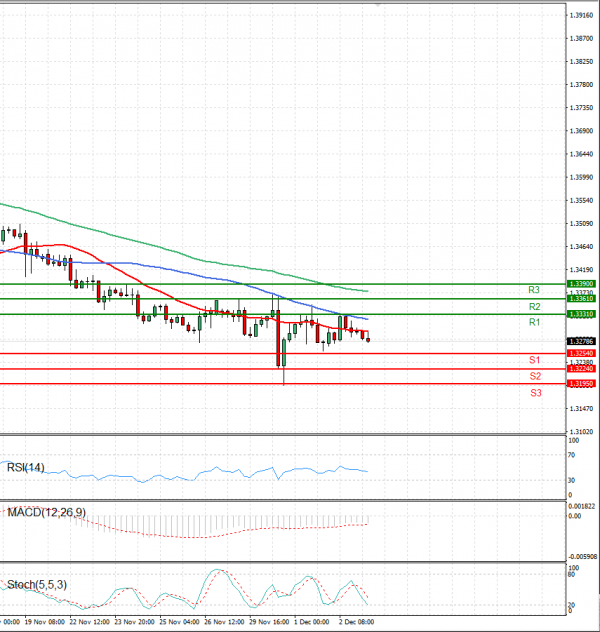Click the RSI(14) indicator label
The height and width of the screenshot is (632, 600).
pyautogui.click(x=26, y=468)
